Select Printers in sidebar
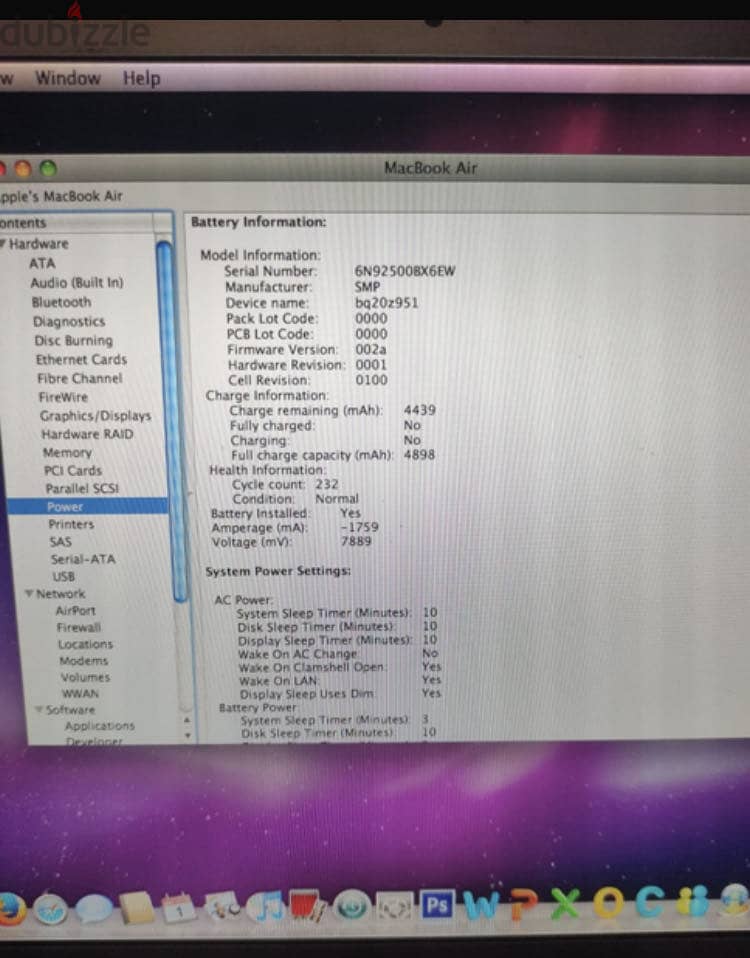 coord(71,524)
